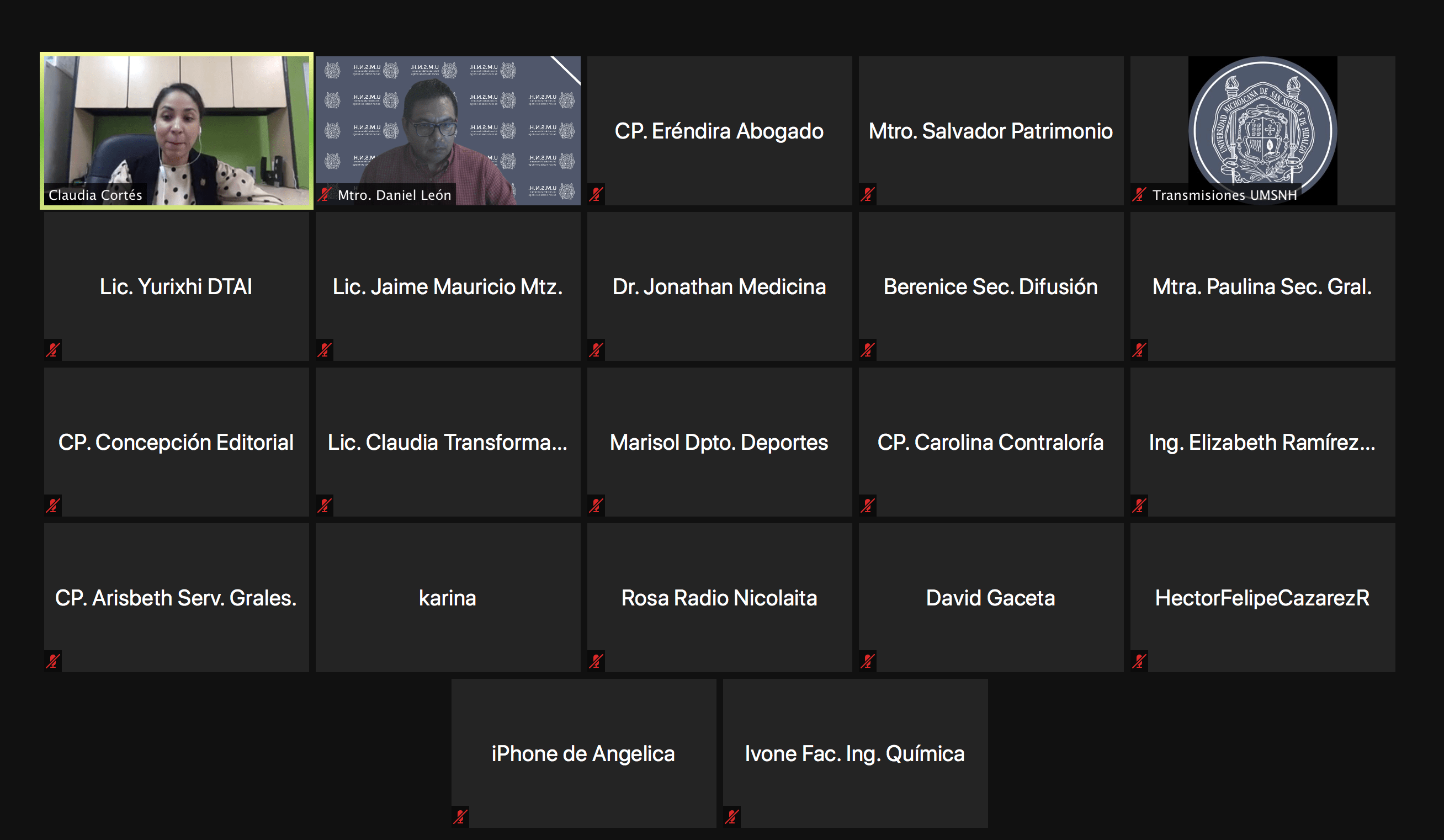Select the Rosa Radio Nicolaita tile

coord(720,598)
